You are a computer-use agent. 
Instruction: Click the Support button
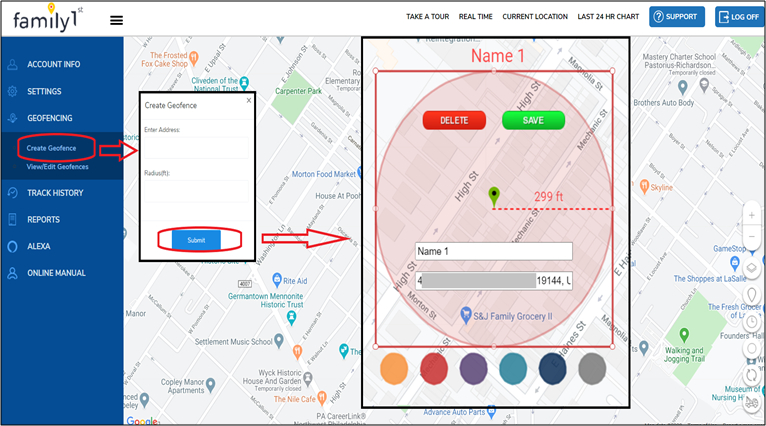(x=677, y=17)
